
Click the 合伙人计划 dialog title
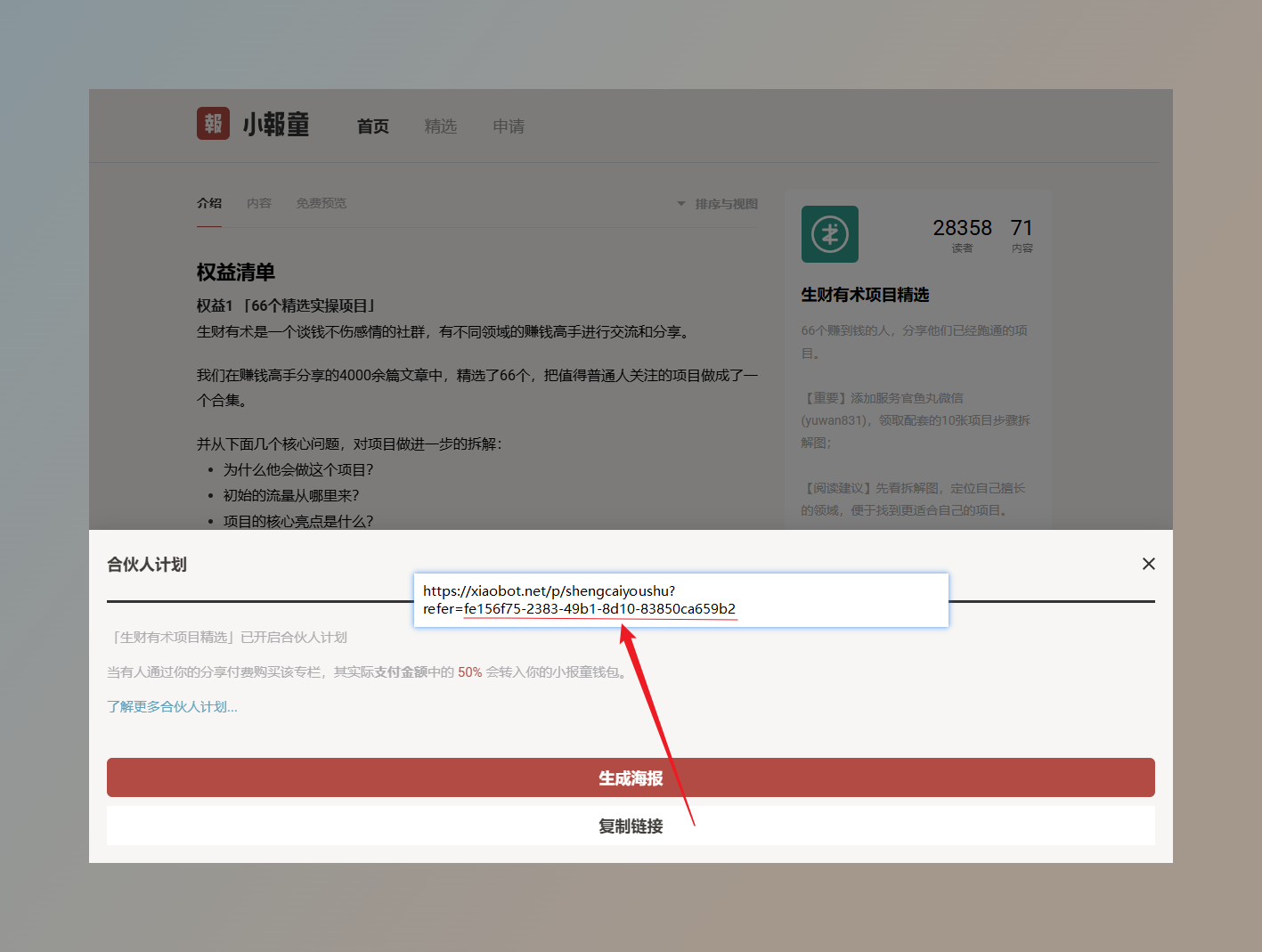point(147,565)
